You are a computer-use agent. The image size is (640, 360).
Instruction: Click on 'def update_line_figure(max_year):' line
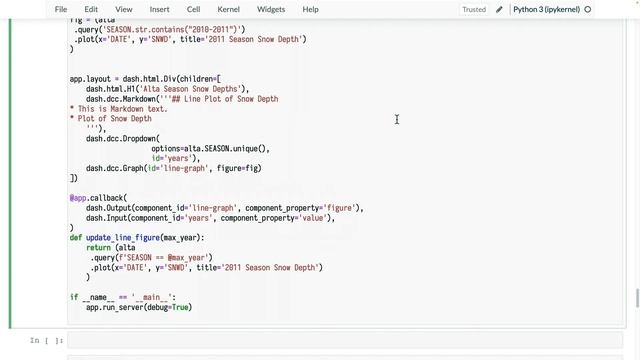tap(137, 238)
